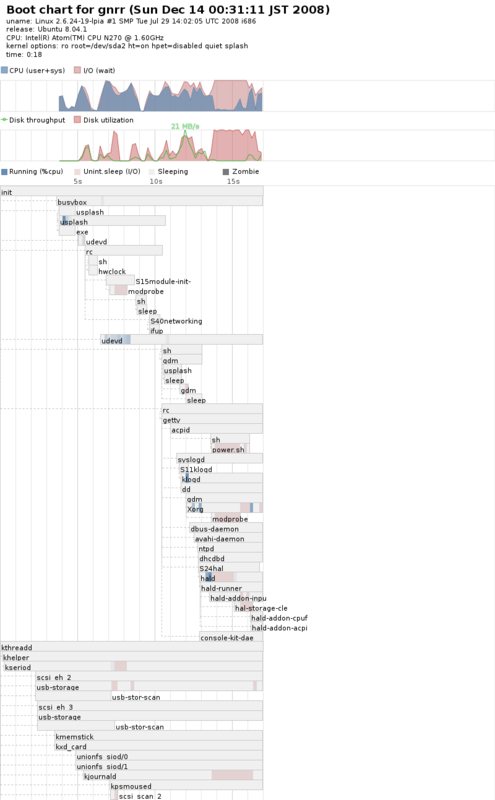Select the busybox process bar
The width and height of the screenshot is (495, 800).
click(x=160, y=202)
